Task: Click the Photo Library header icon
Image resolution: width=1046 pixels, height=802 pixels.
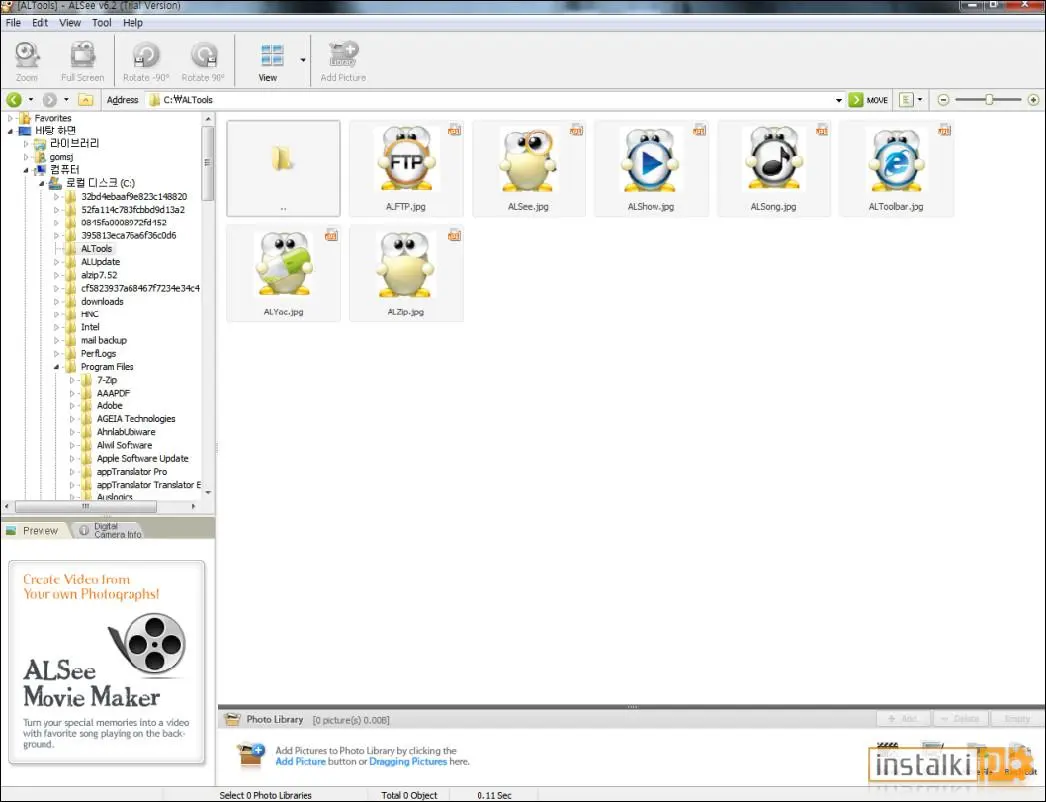Action: [x=232, y=719]
